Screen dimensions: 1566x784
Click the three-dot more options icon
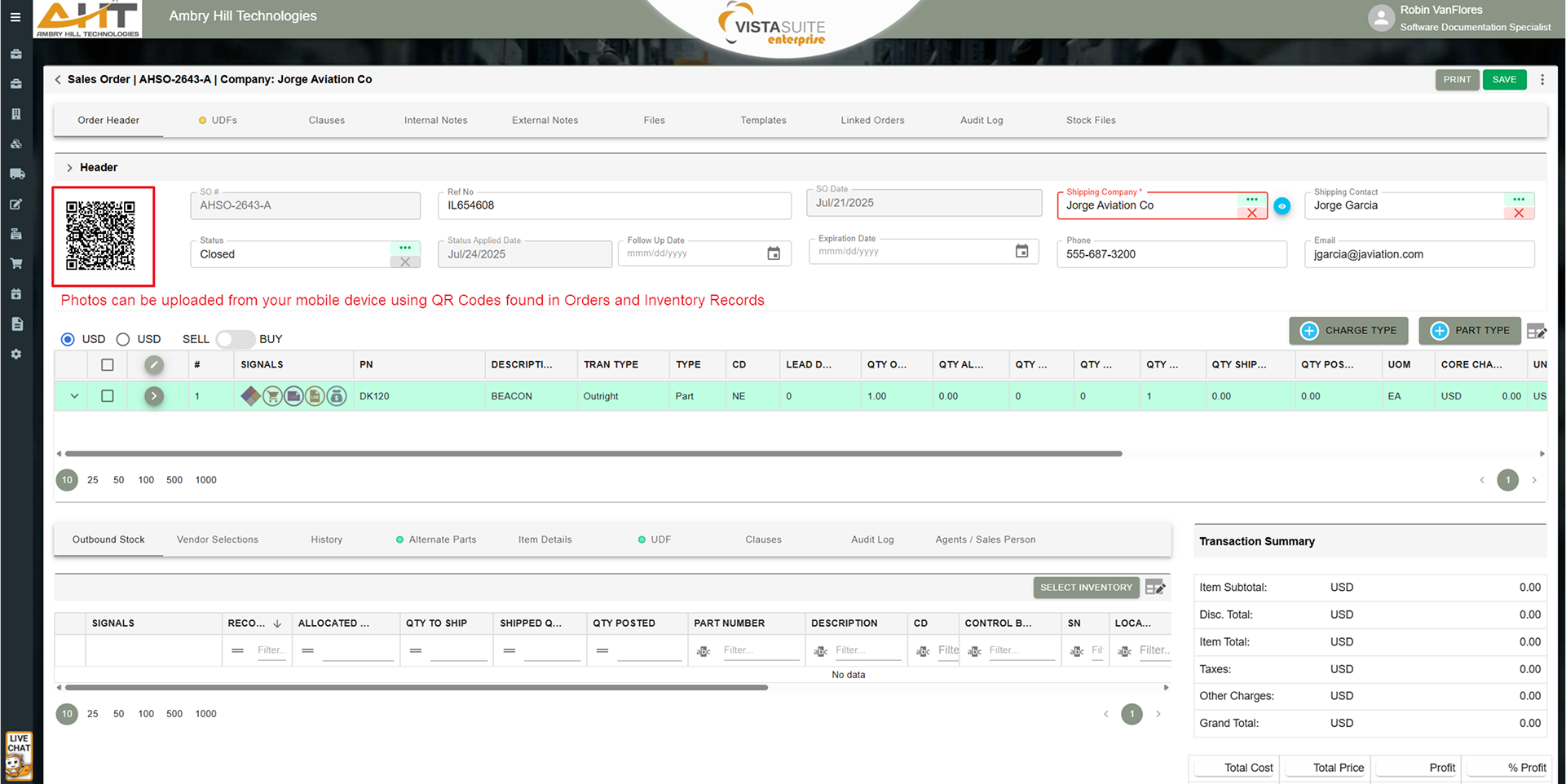point(1542,80)
